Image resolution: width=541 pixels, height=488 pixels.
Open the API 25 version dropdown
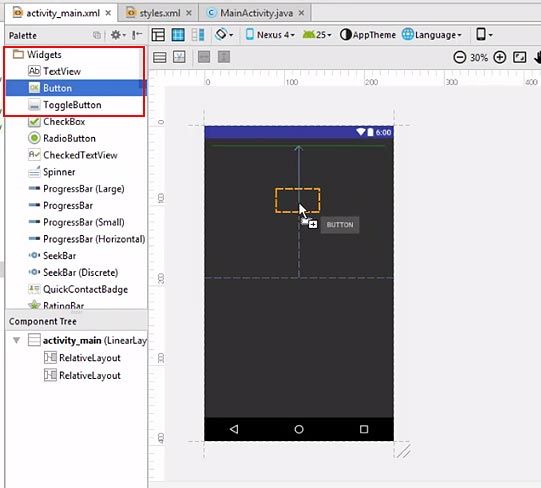click(x=317, y=35)
